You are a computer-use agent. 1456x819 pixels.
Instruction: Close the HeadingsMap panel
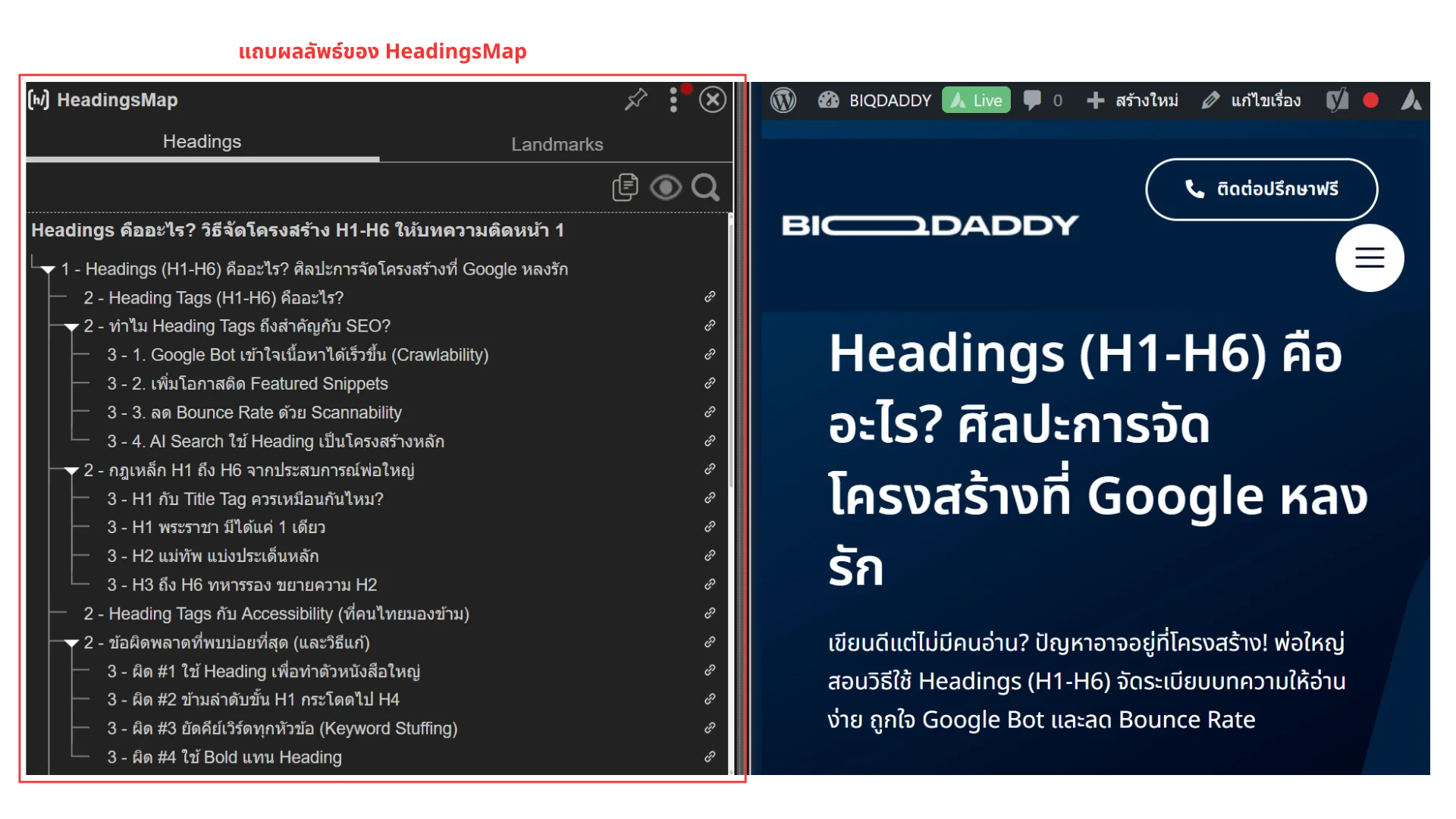712,99
